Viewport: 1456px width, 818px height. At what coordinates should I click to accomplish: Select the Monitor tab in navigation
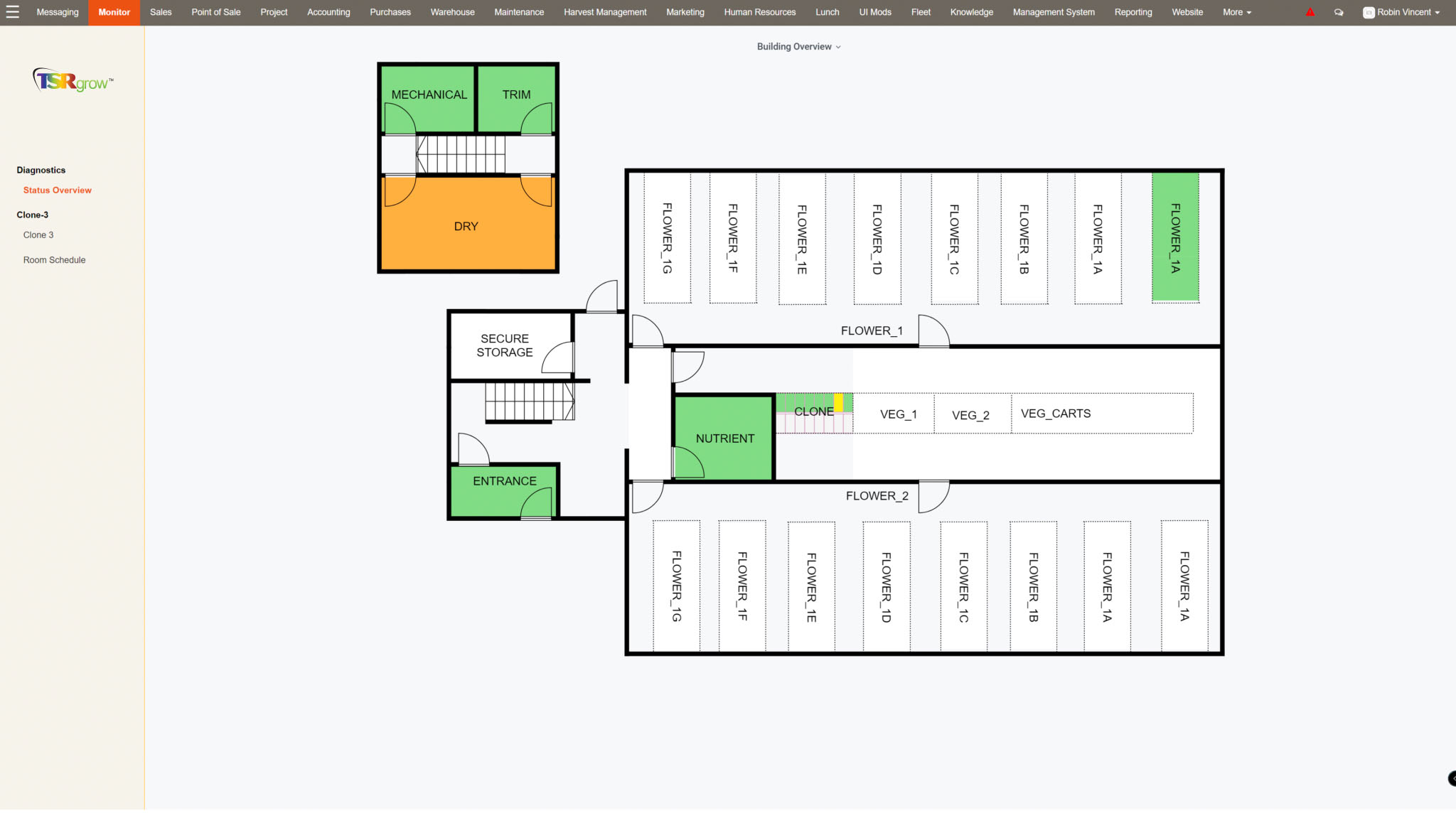tap(113, 12)
